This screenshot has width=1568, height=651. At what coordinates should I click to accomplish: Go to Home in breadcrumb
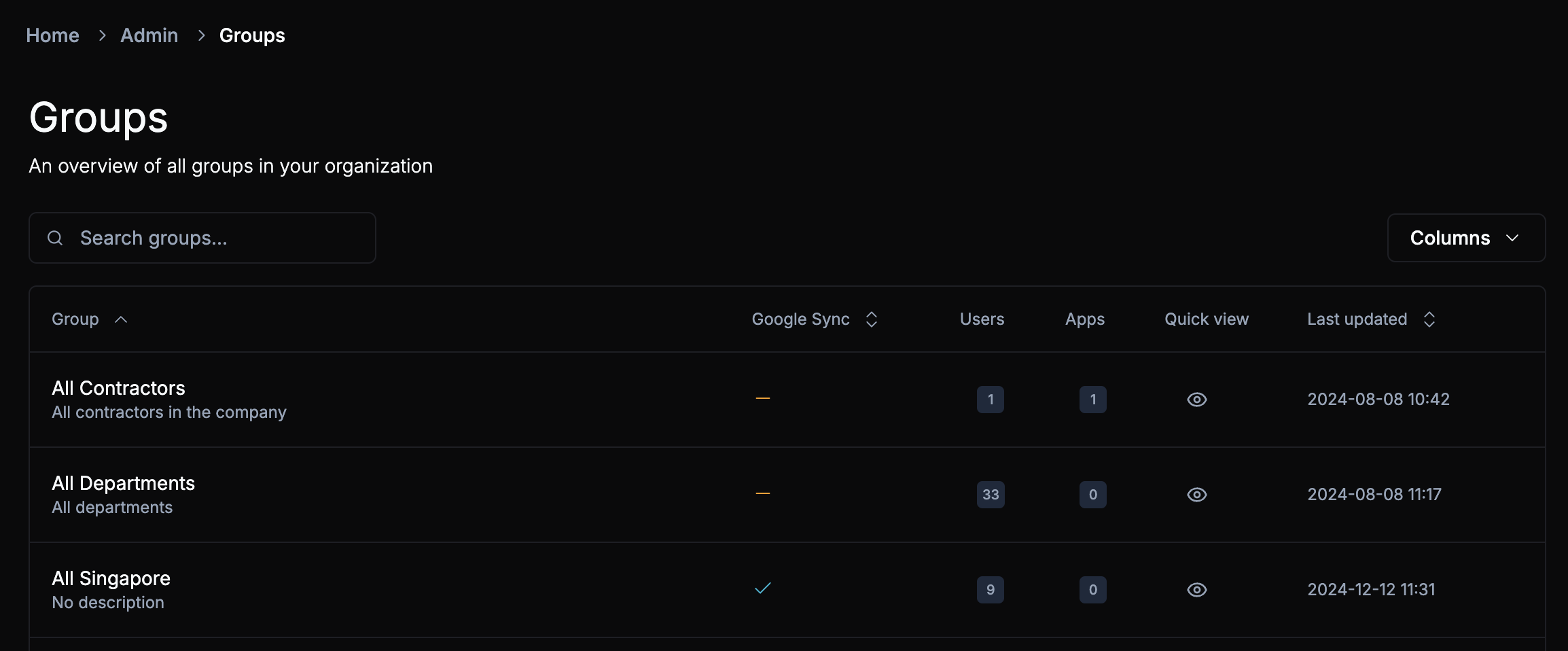(x=52, y=35)
